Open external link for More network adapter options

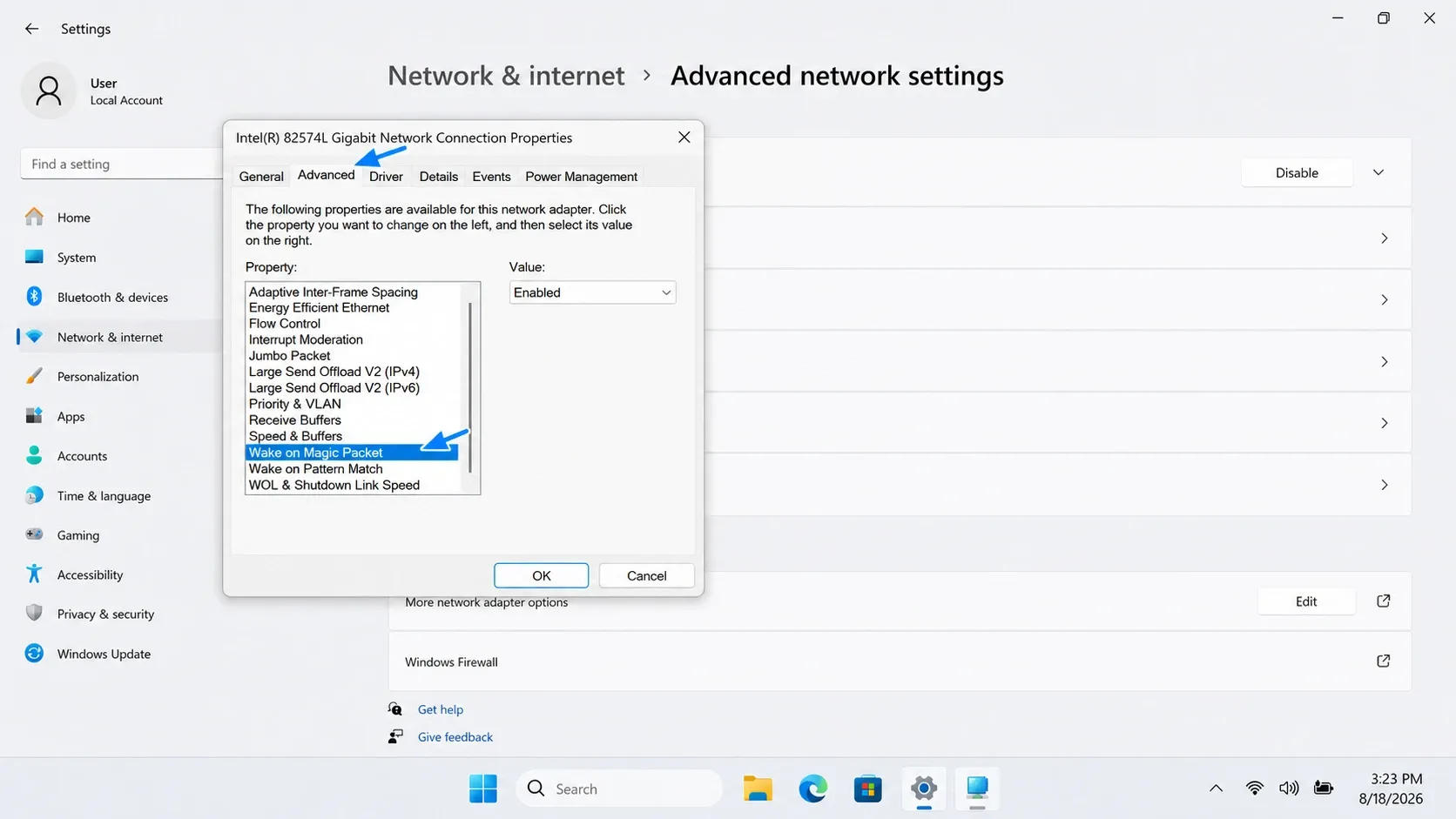(1383, 601)
